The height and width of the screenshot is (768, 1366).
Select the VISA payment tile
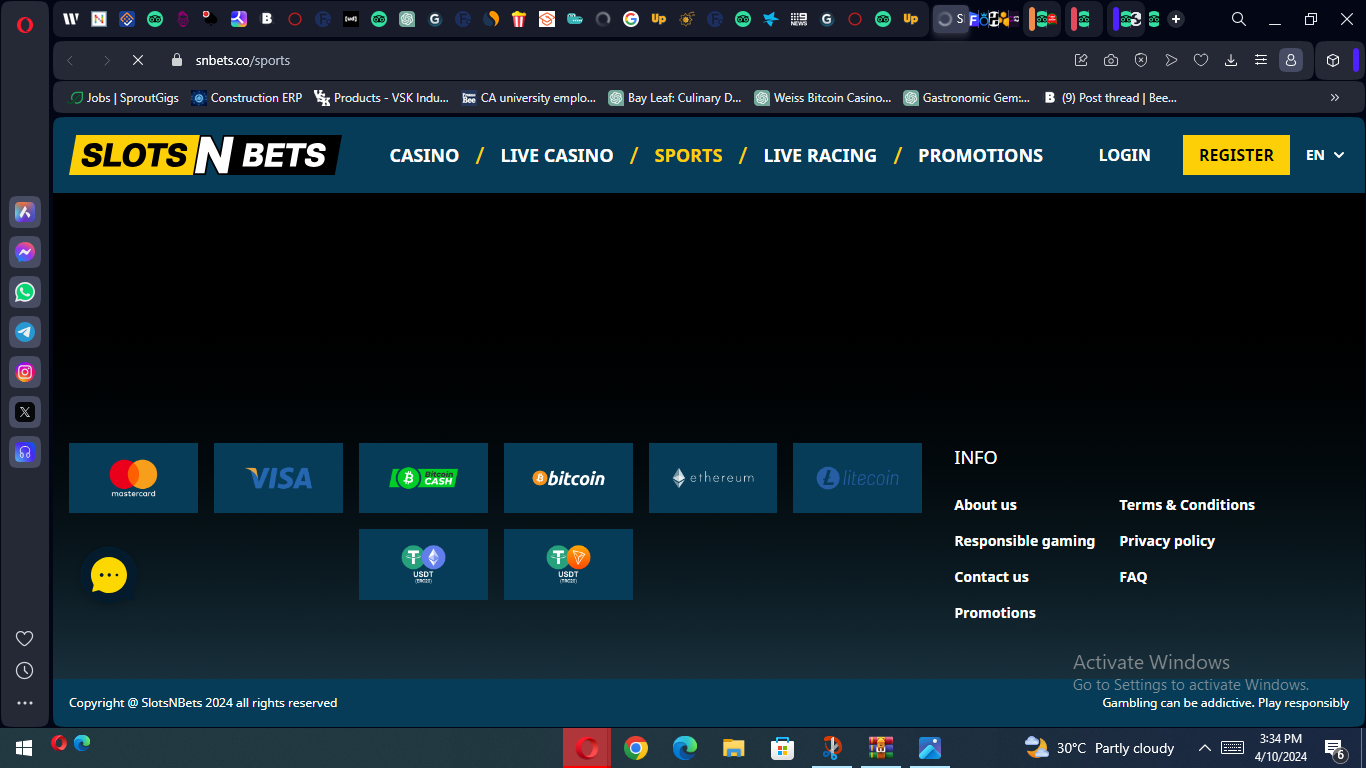(278, 478)
